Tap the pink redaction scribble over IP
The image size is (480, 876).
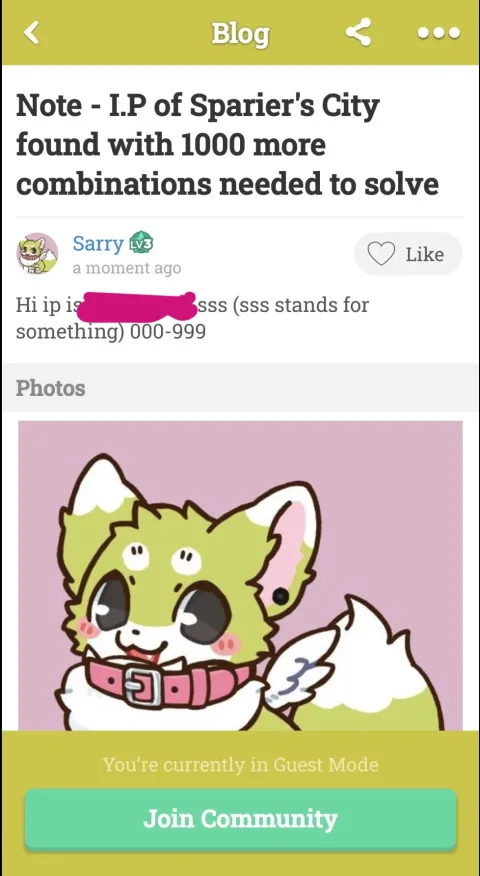(x=140, y=305)
